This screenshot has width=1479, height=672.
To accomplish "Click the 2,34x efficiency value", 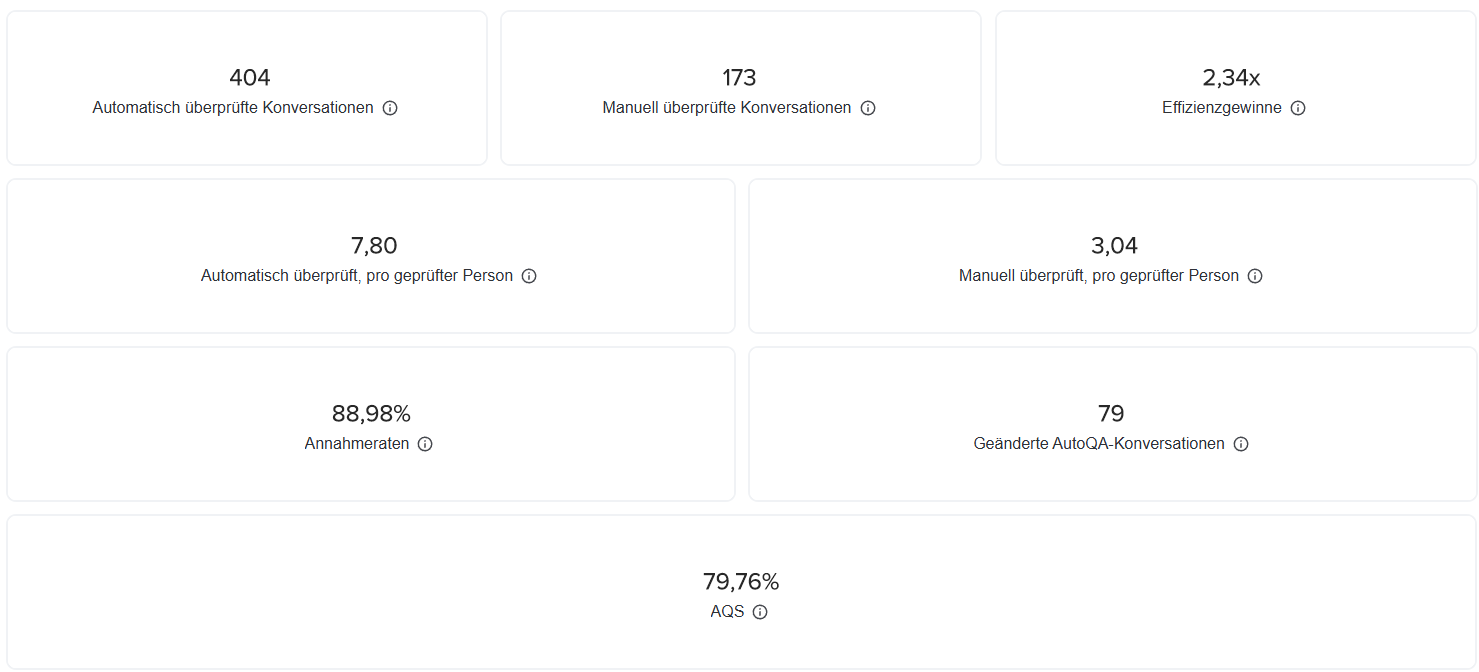I will [1231, 78].
